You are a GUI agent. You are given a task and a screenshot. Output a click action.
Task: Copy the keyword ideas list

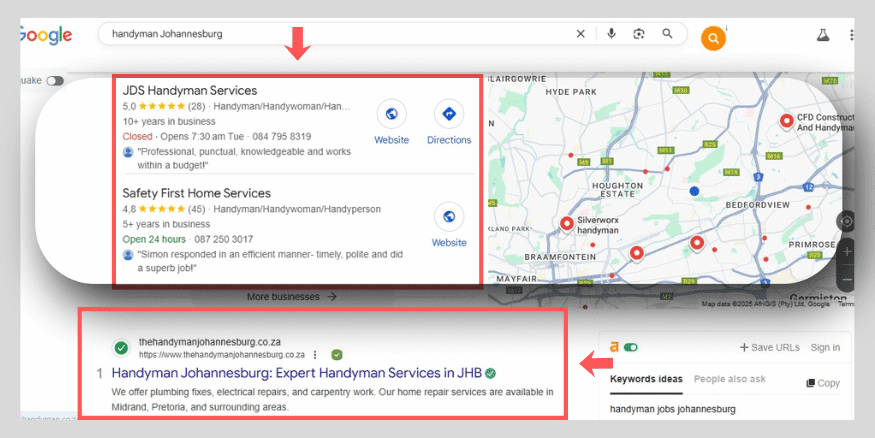[822, 383]
